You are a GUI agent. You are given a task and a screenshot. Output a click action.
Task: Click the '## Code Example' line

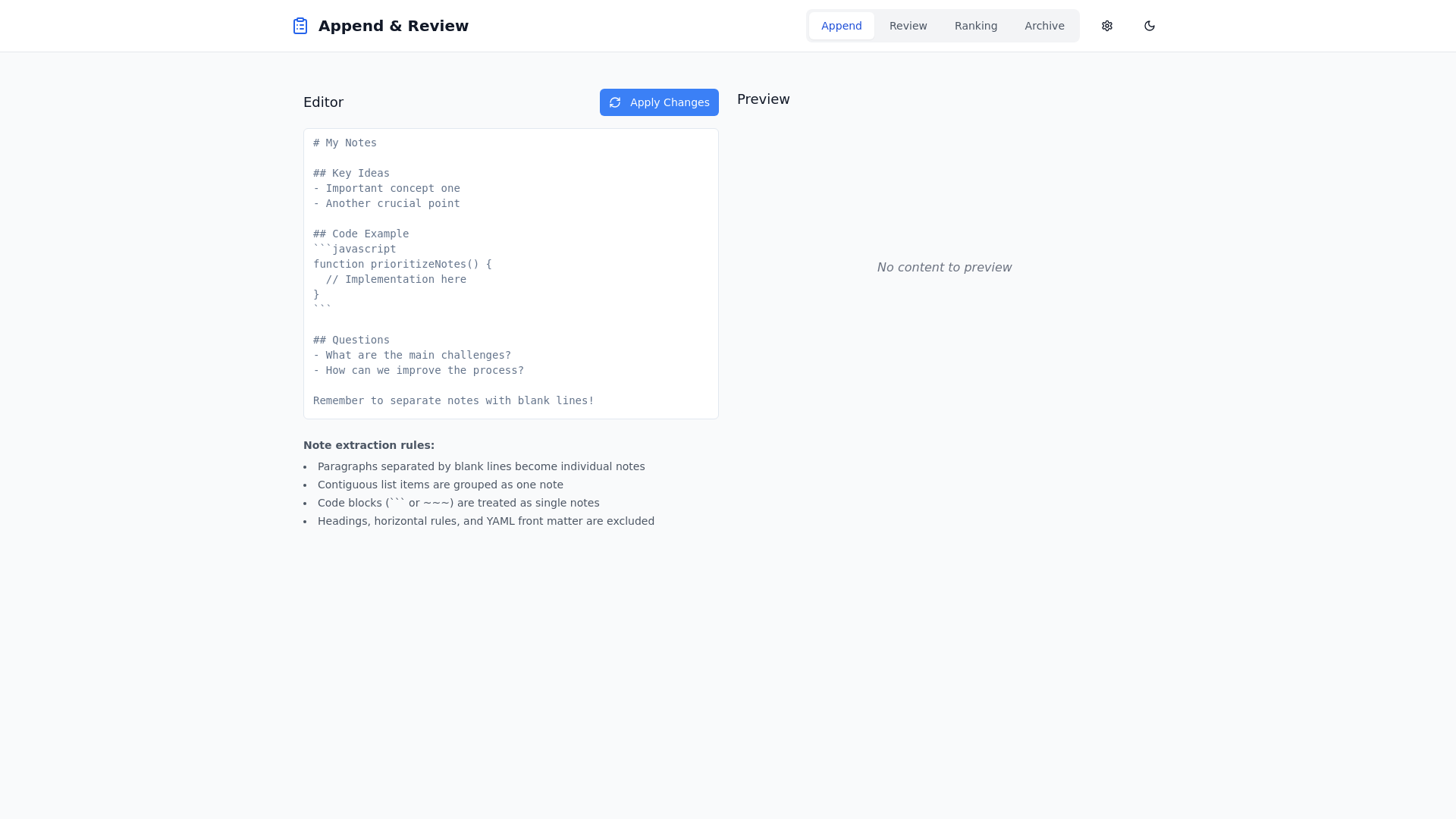pyautogui.click(x=361, y=234)
